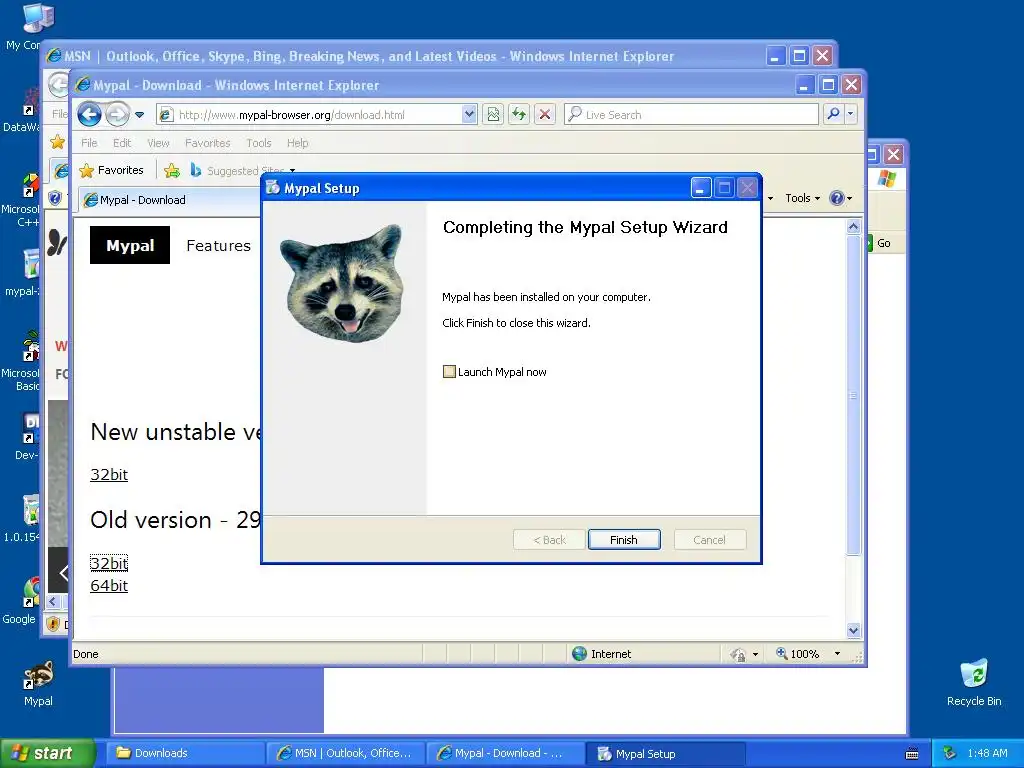Screen dimensions: 1024x768
Task: Open the Help menu
Action: click(297, 142)
